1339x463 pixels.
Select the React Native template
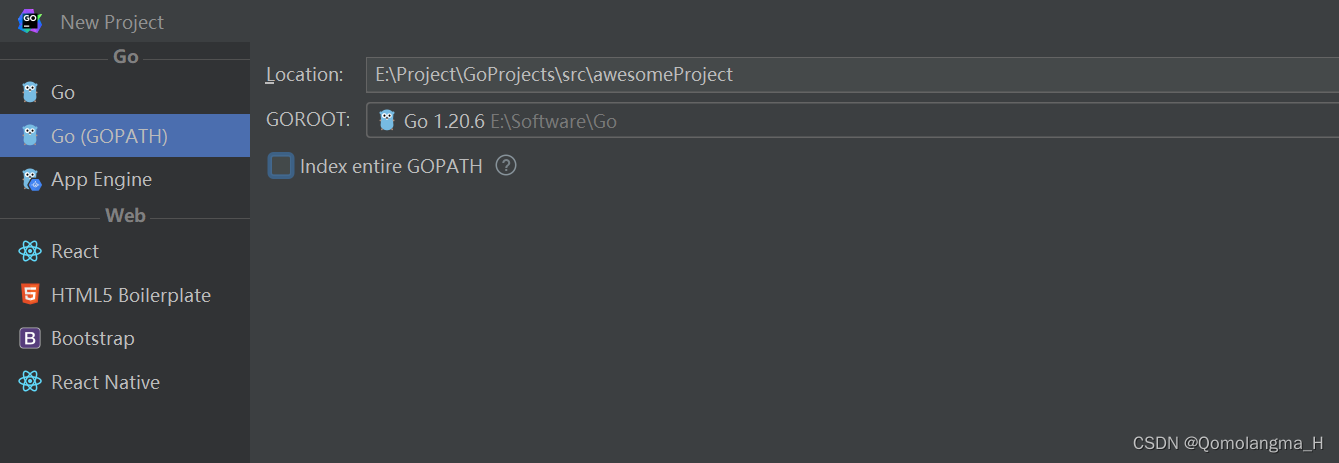(105, 382)
